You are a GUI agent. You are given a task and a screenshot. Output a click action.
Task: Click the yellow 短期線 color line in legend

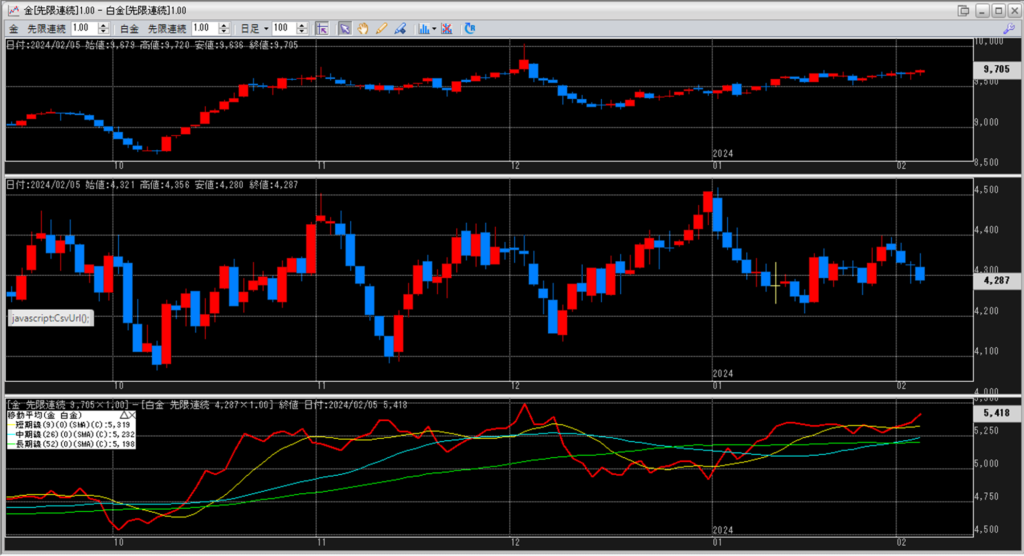[12, 425]
